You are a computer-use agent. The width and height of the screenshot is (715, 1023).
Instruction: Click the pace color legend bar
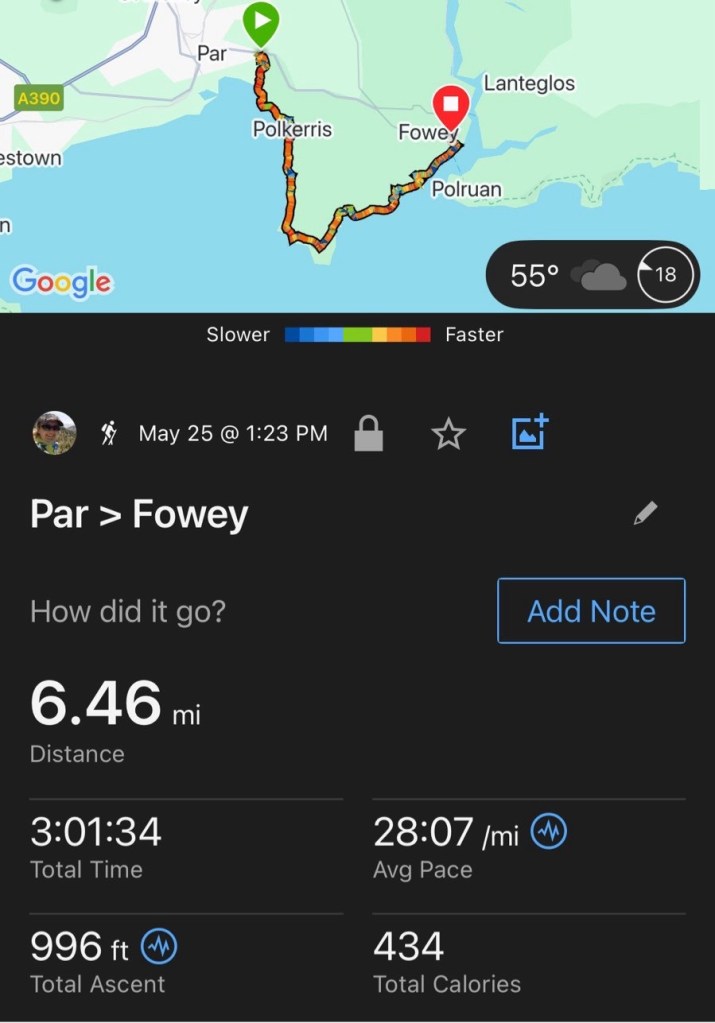357,335
